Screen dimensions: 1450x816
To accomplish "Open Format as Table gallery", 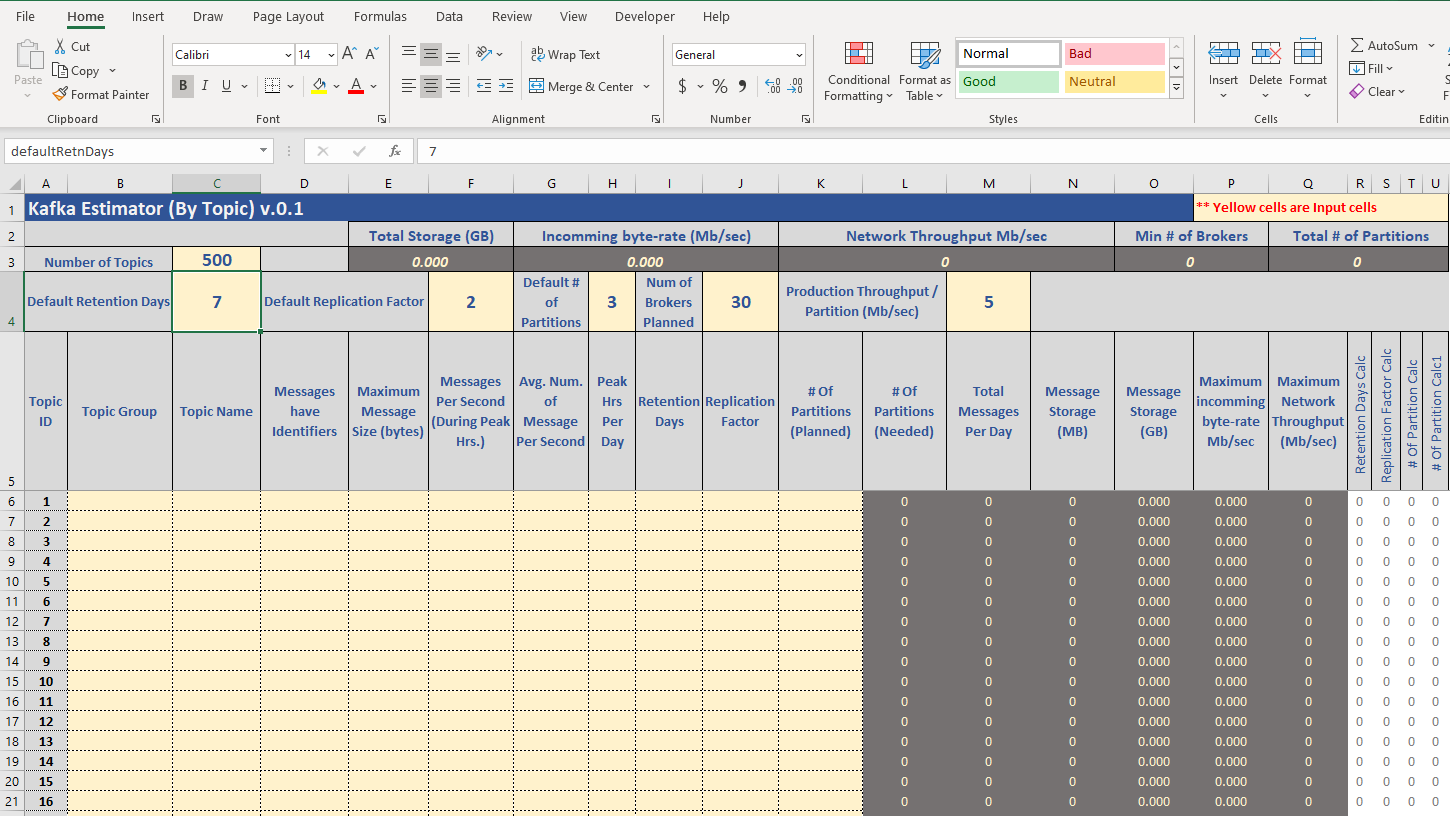I will 925,72.
